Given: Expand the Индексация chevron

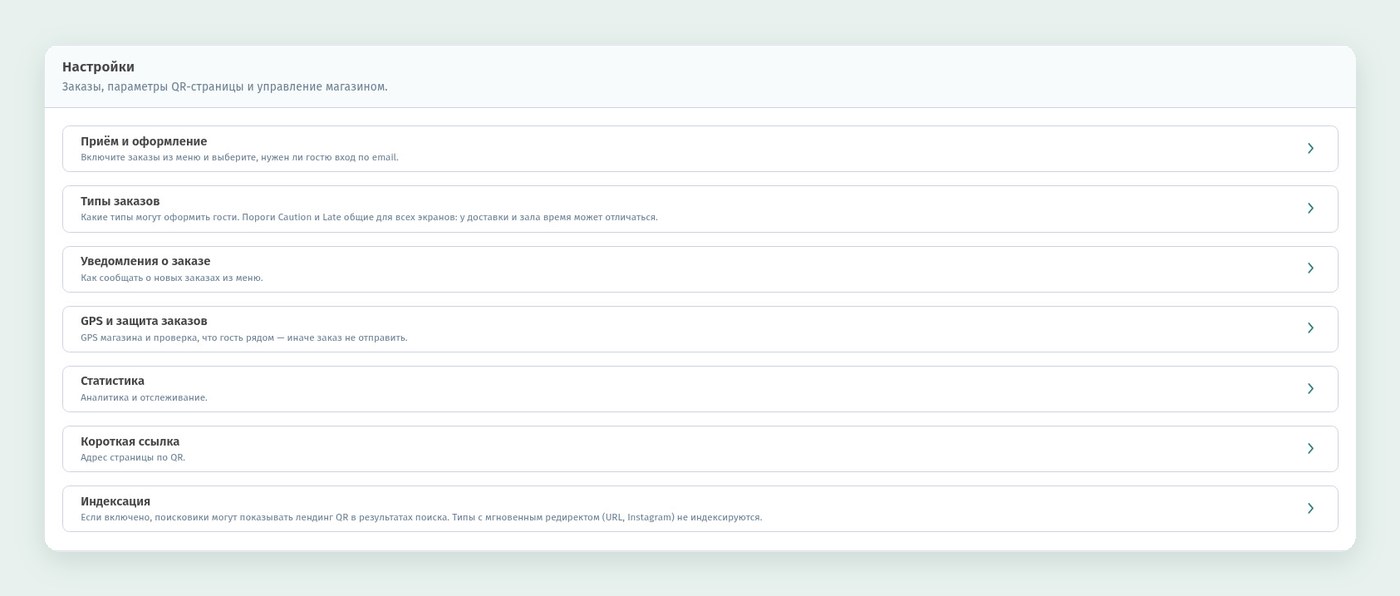Looking at the screenshot, I should 1310,508.
